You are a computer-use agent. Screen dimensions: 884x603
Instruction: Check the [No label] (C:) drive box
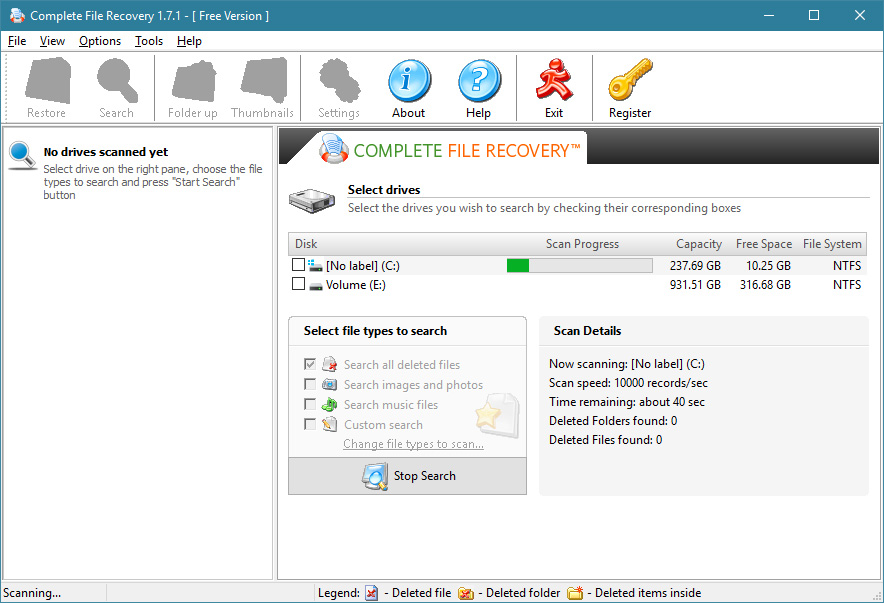(x=298, y=265)
